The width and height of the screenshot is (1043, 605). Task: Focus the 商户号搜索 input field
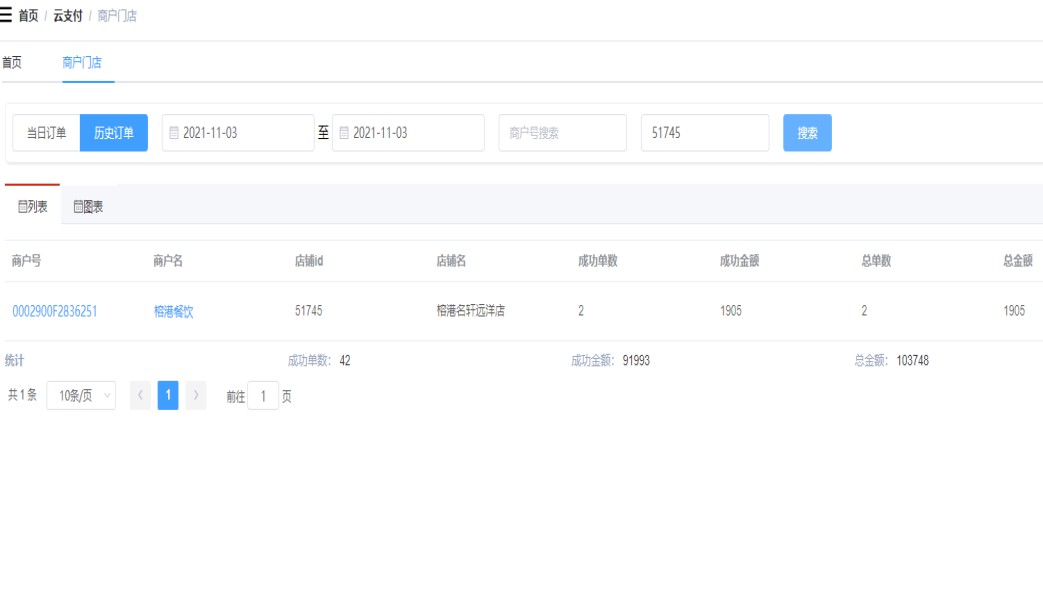pyautogui.click(x=562, y=133)
